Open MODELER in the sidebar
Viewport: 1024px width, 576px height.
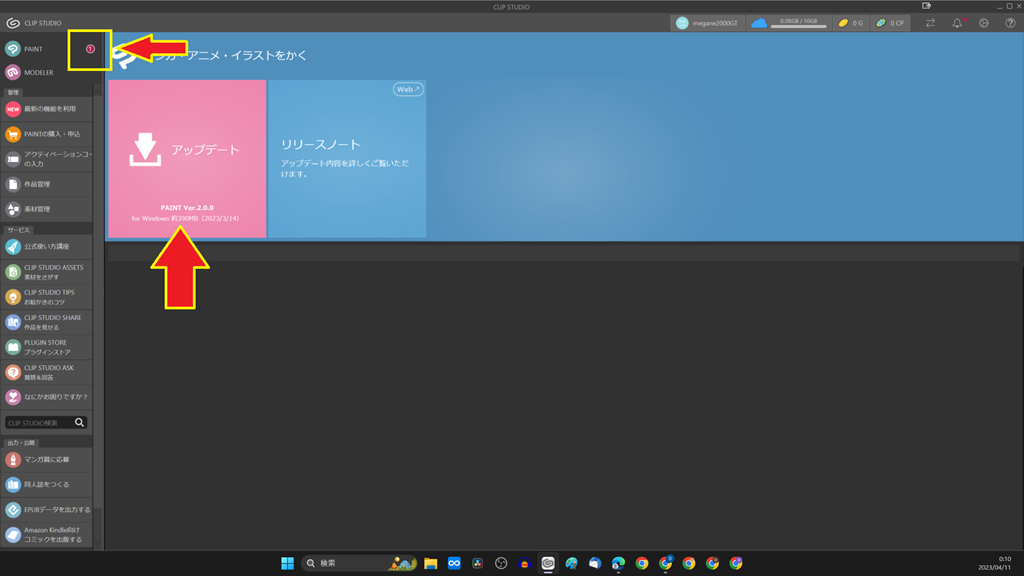tap(46, 72)
